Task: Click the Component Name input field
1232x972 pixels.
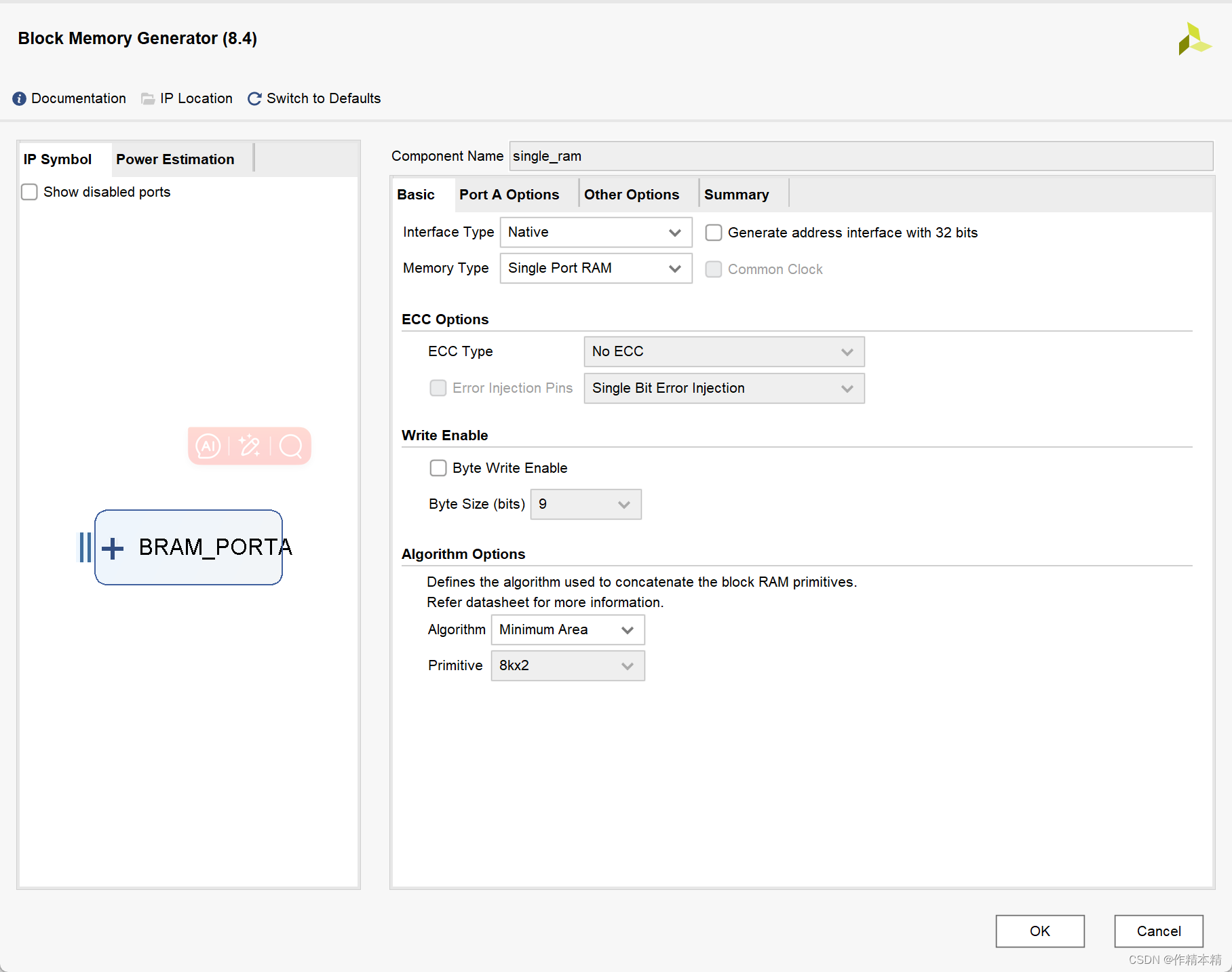Action: (861, 156)
